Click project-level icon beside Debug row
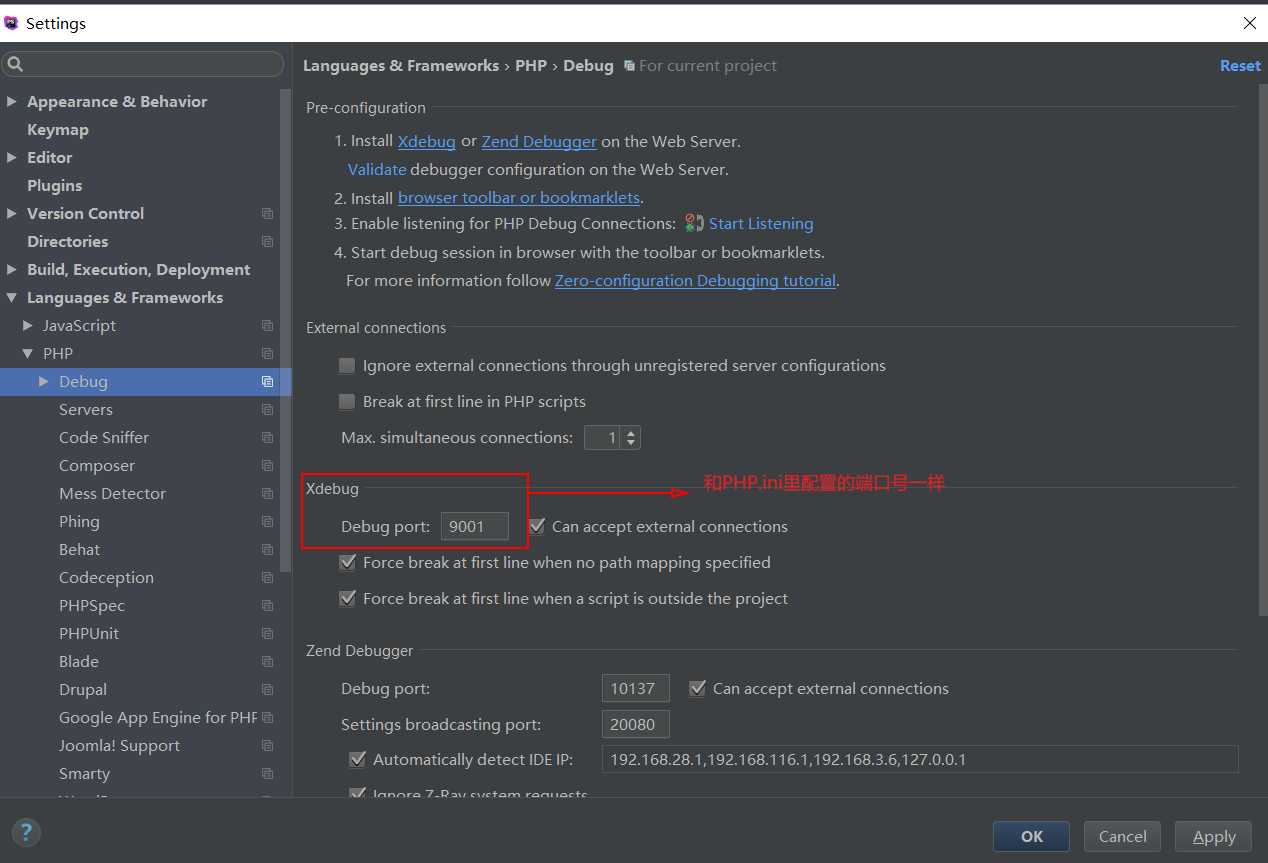Viewport: 1268px width, 863px height. point(267,381)
